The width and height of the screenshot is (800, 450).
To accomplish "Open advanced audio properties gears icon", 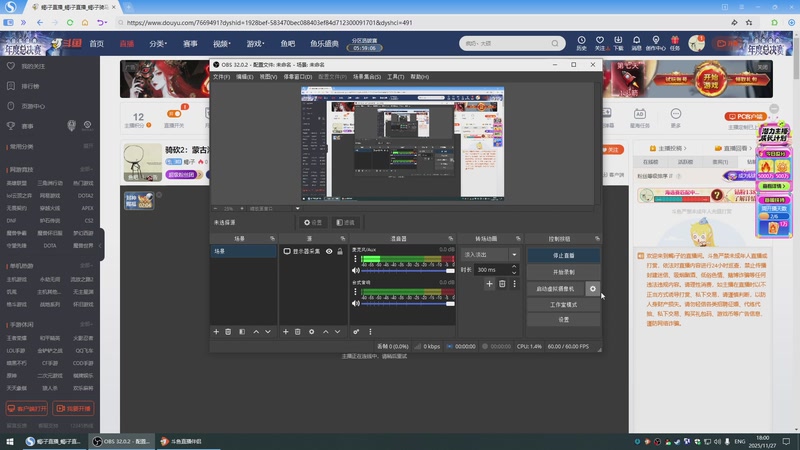I will 356,332.
